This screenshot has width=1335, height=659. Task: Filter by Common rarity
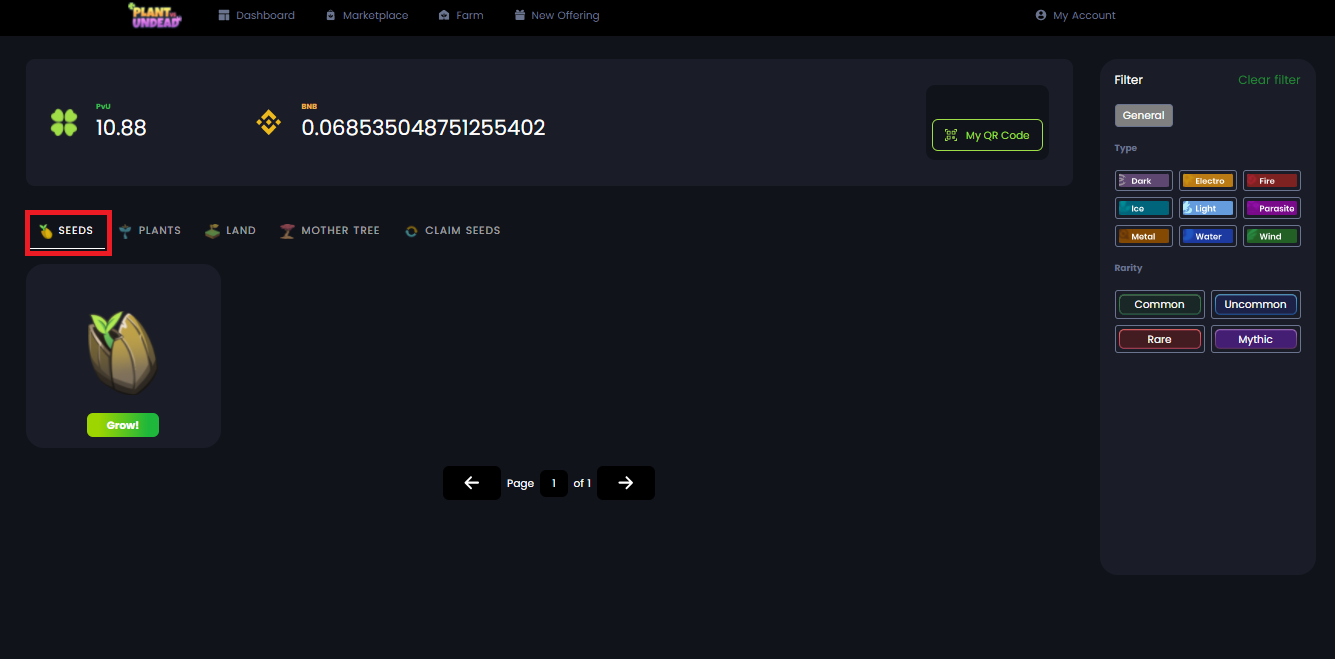tap(1159, 305)
